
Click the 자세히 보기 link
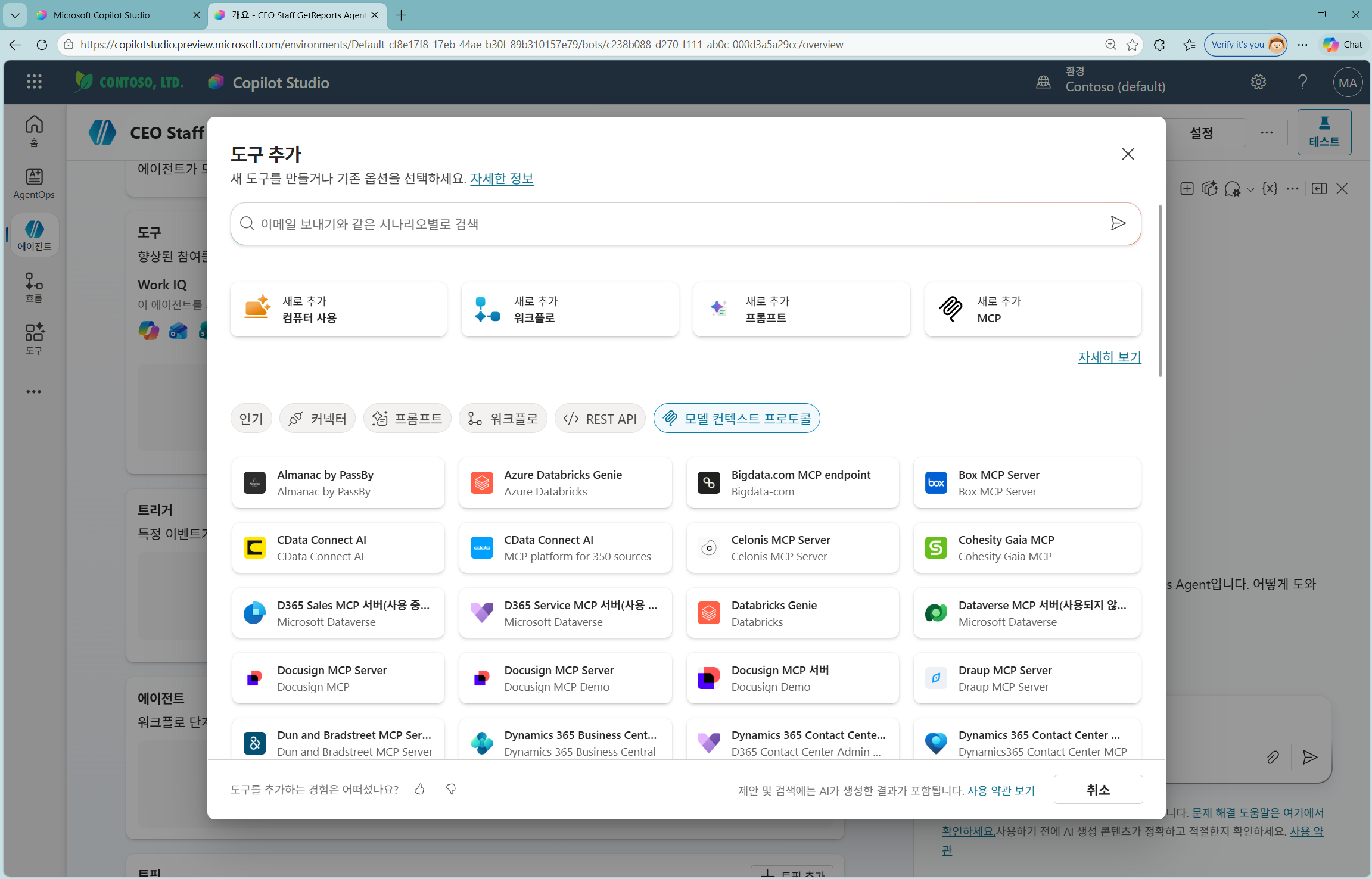pyautogui.click(x=1109, y=357)
